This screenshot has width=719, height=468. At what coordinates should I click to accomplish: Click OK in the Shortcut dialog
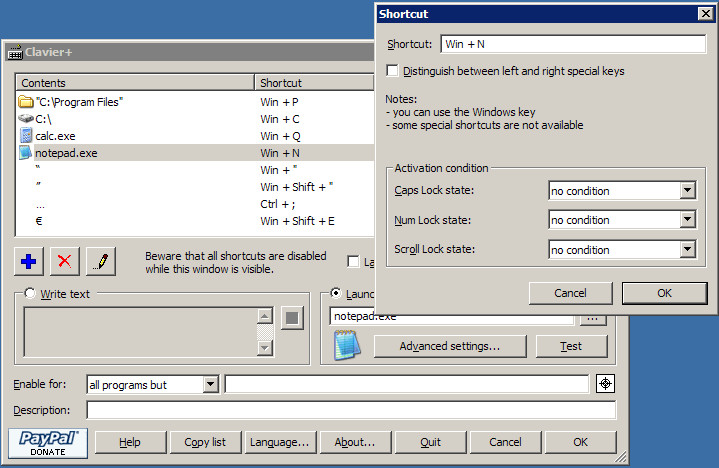(664, 293)
